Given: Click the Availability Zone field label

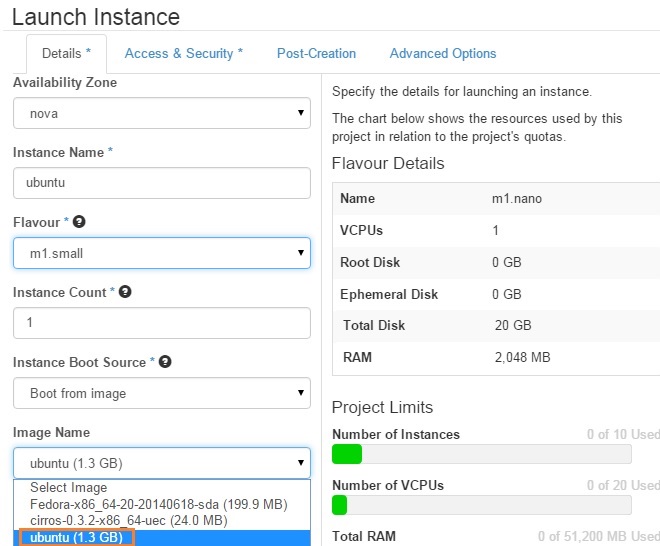Looking at the screenshot, I should tap(65, 82).
